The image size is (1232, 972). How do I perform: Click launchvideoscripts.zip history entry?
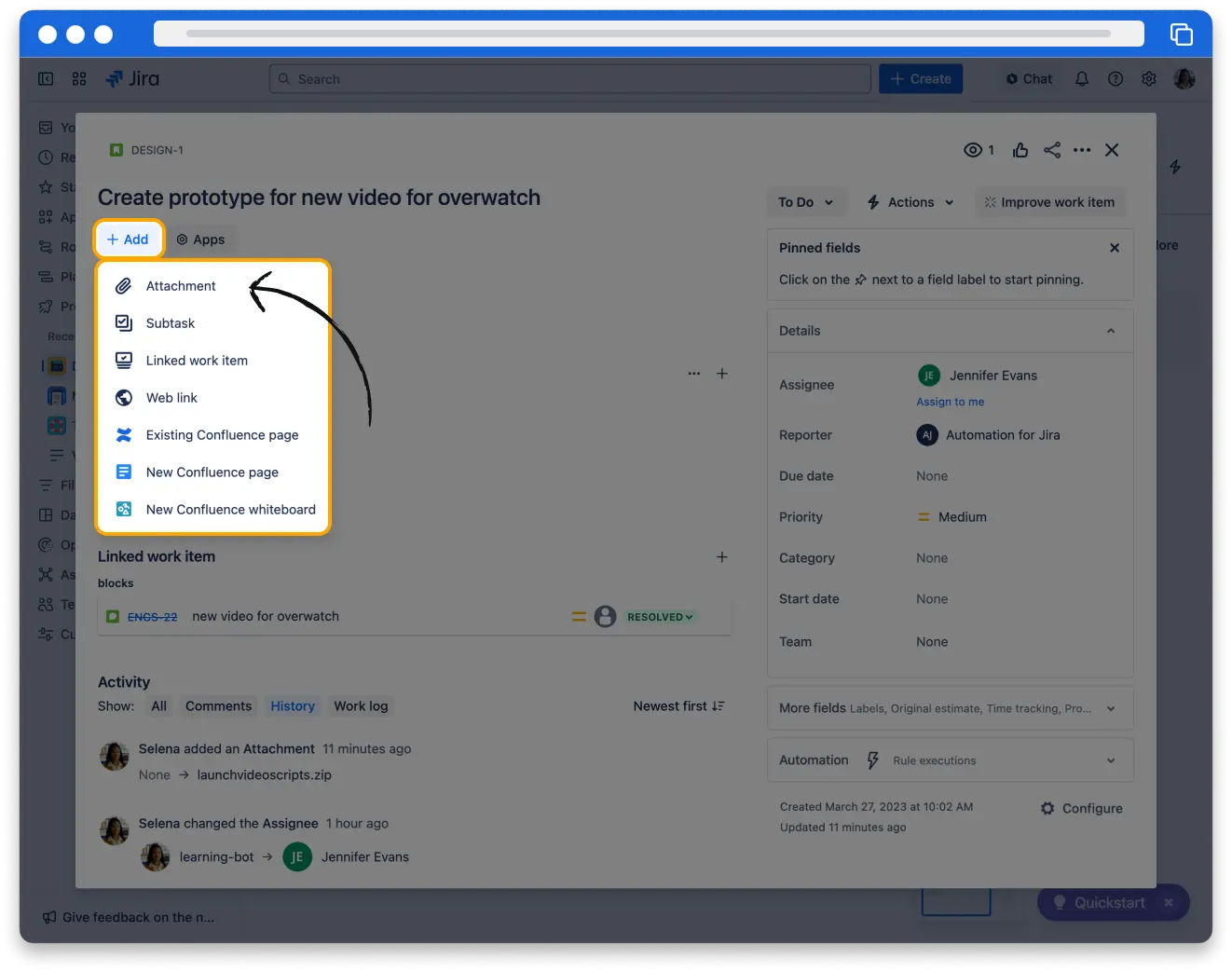coord(264,775)
